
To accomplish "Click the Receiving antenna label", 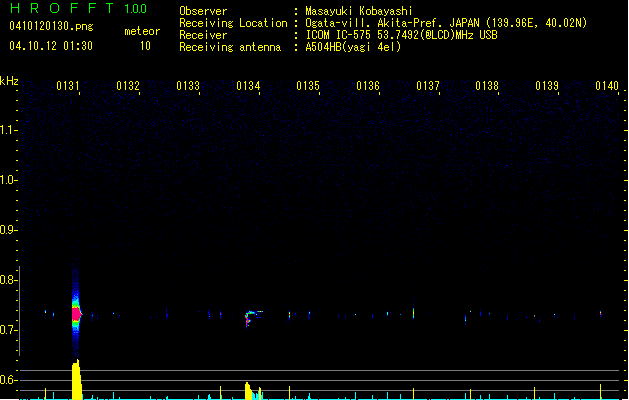I will click(x=230, y=47).
